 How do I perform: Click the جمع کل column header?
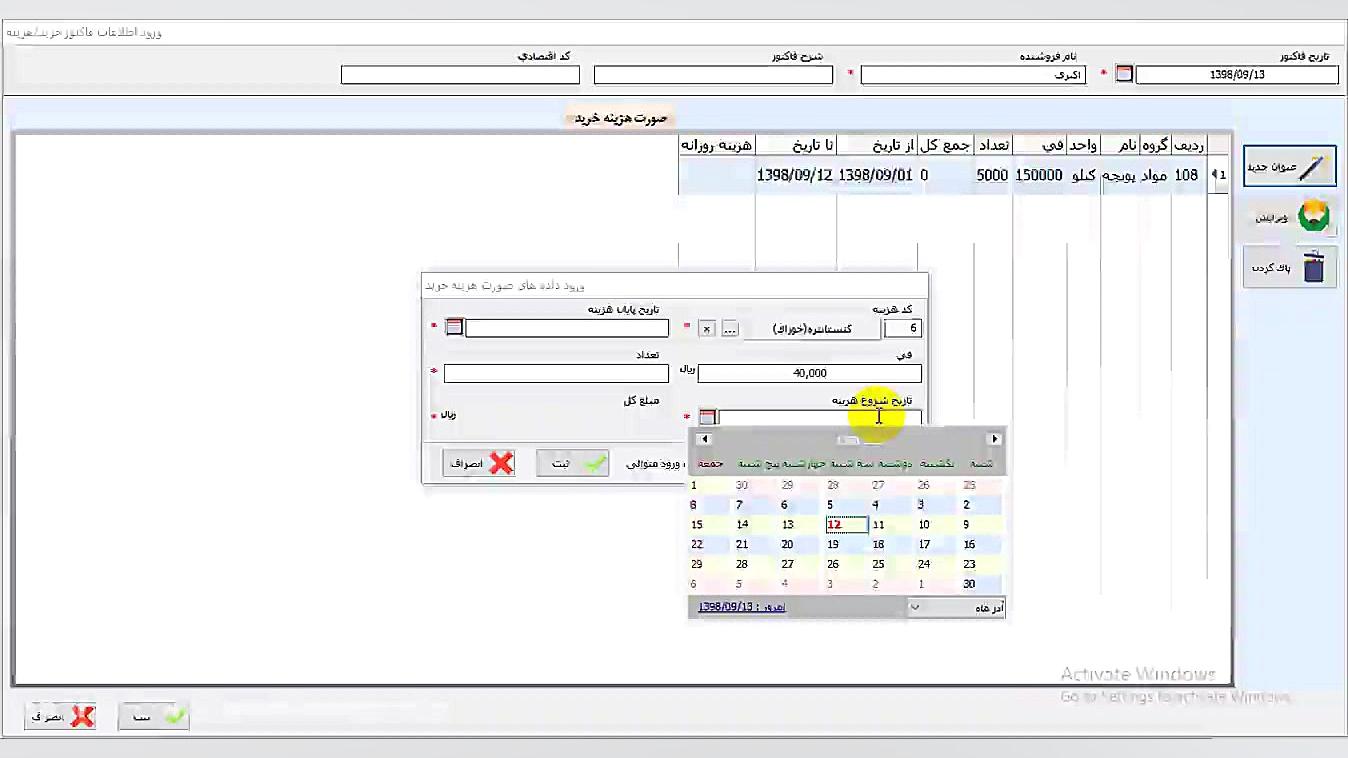[x=945, y=145]
